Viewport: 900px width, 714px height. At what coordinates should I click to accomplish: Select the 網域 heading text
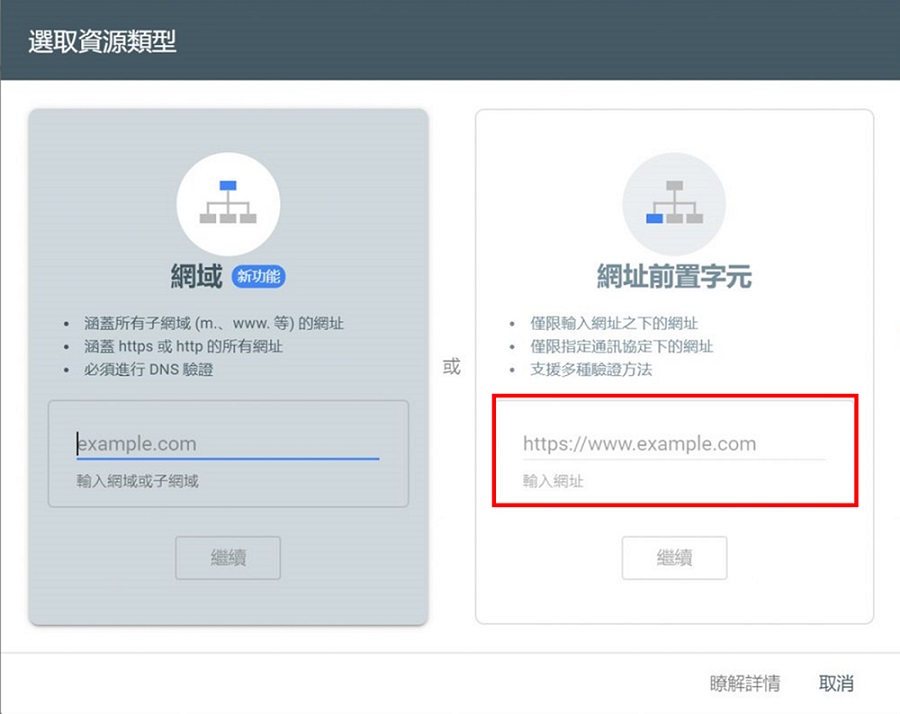coord(196,277)
